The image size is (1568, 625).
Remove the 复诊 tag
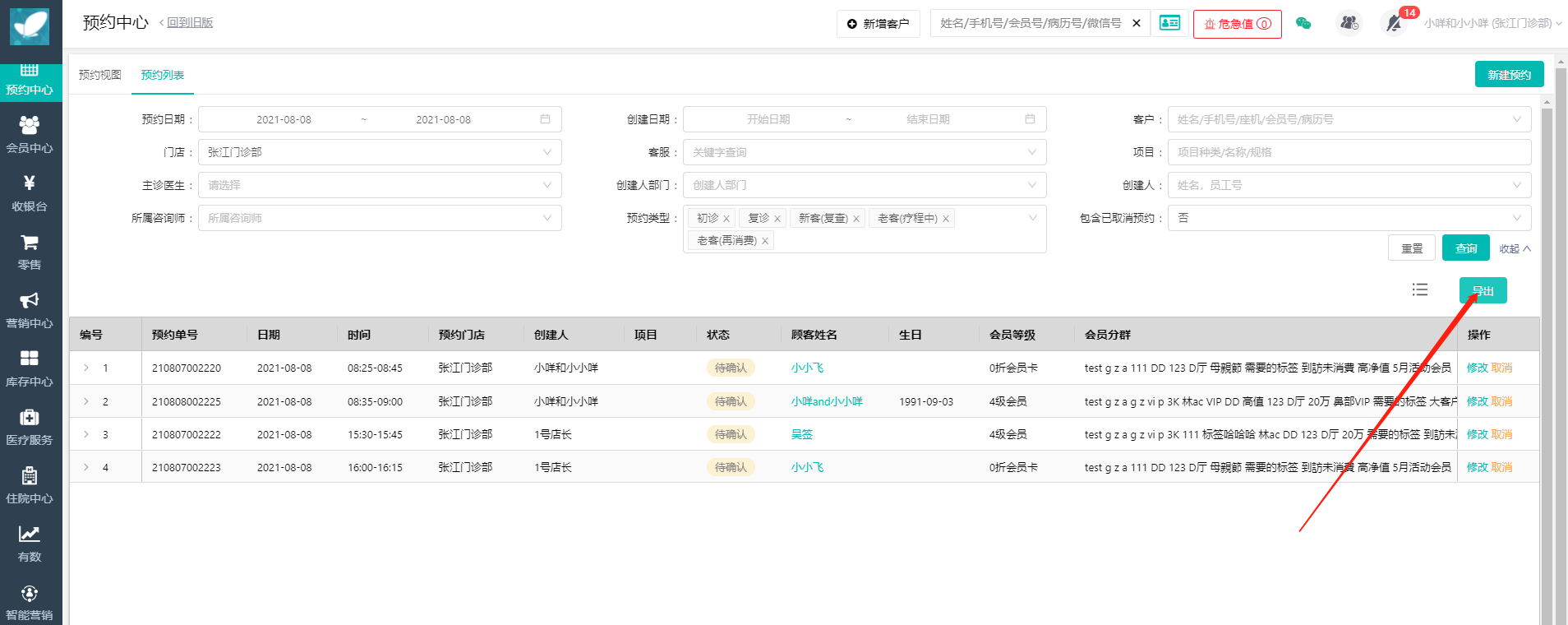click(x=777, y=219)
